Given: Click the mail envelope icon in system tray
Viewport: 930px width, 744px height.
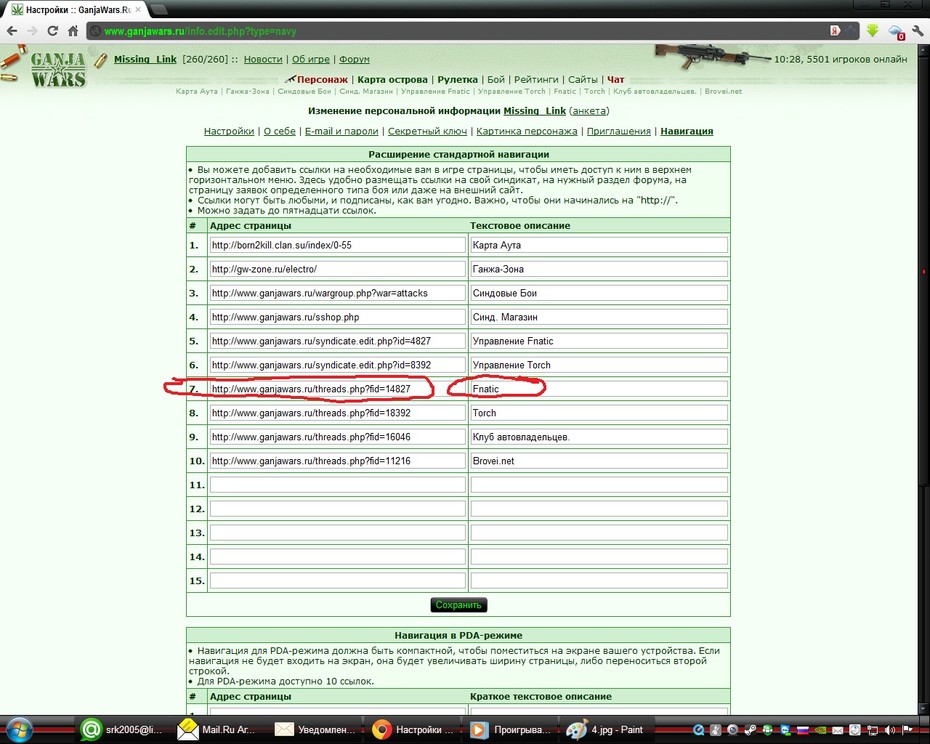Looking at the screenshot, I should [837, 730].
